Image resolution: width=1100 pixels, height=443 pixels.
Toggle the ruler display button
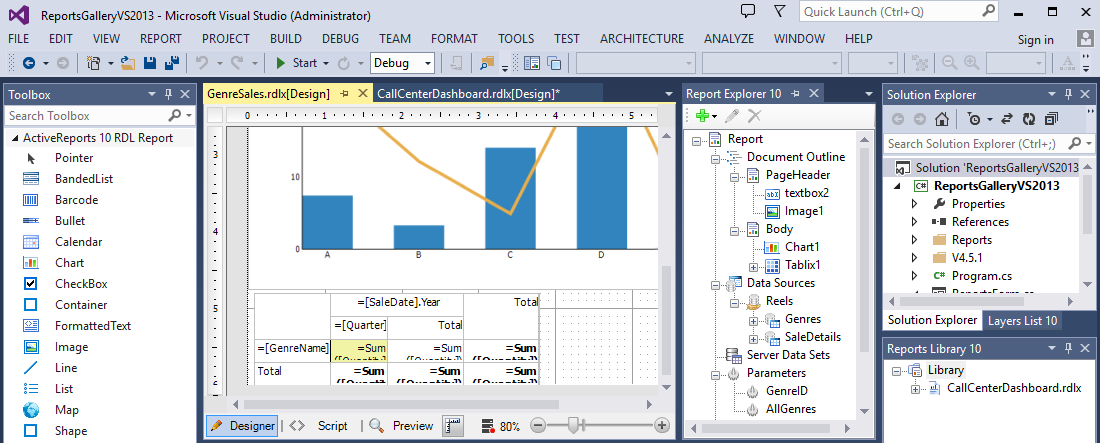(453, 426)
